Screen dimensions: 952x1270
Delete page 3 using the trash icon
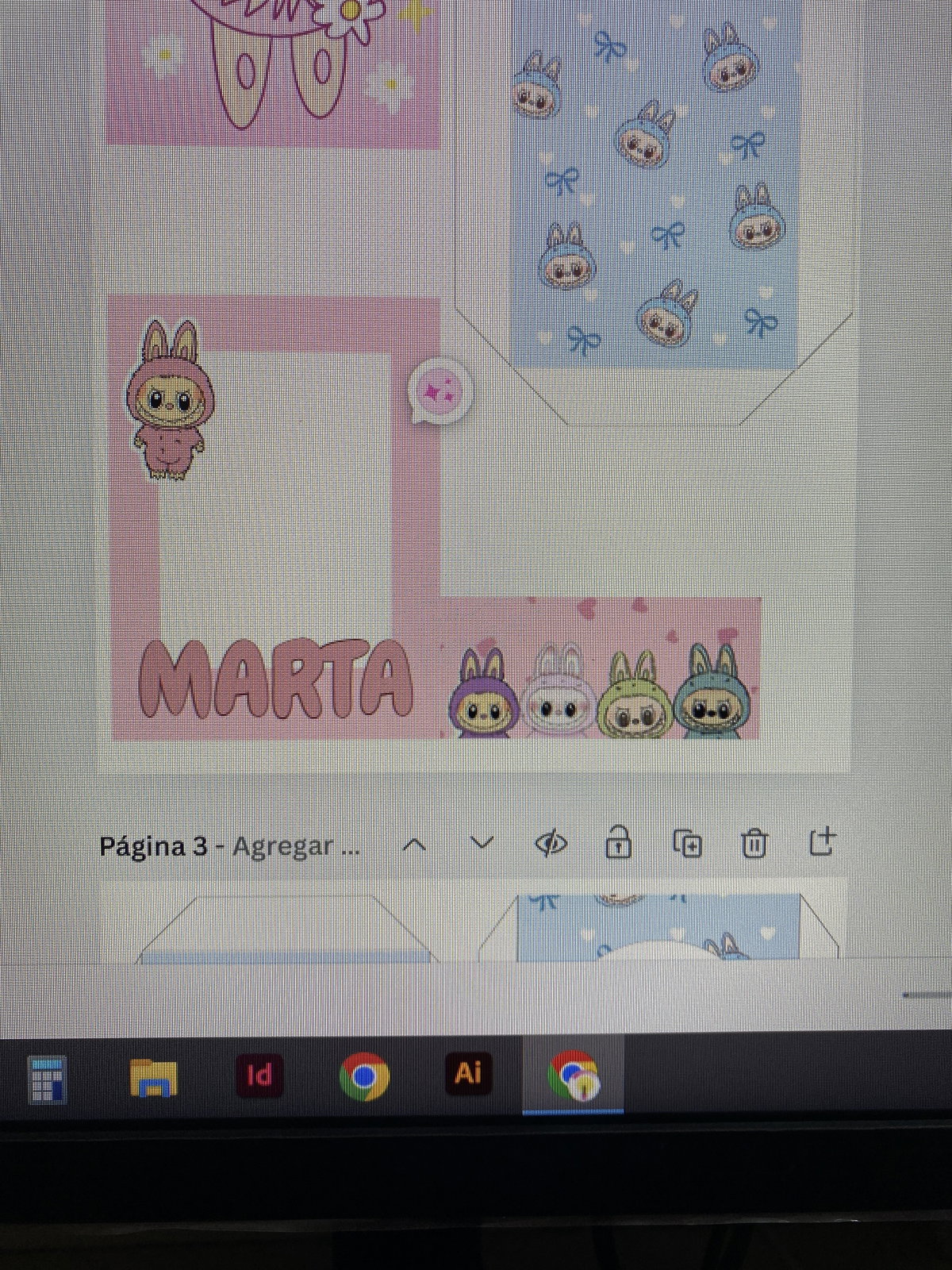754,844
